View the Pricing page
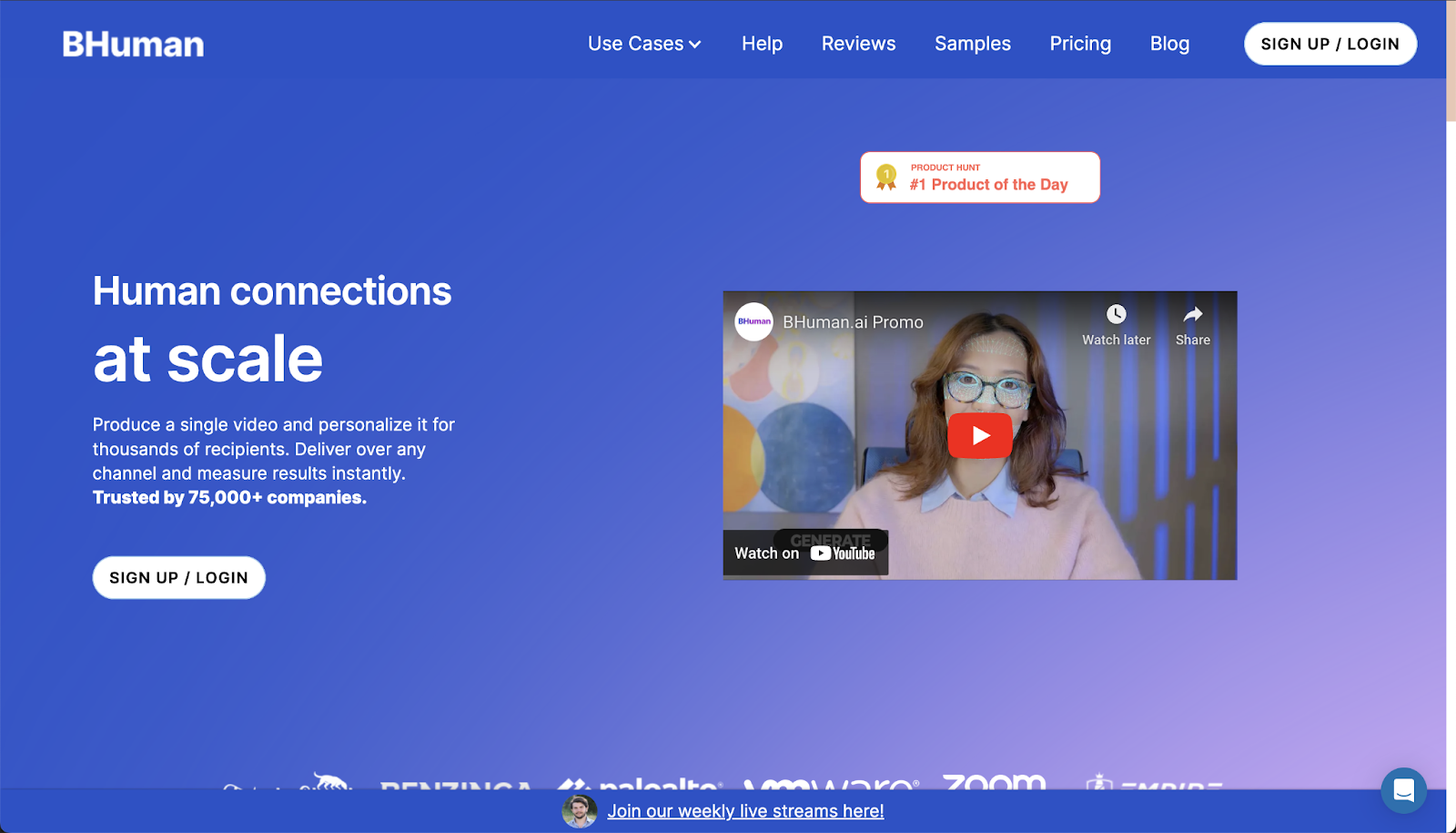 click(1080, 44)
